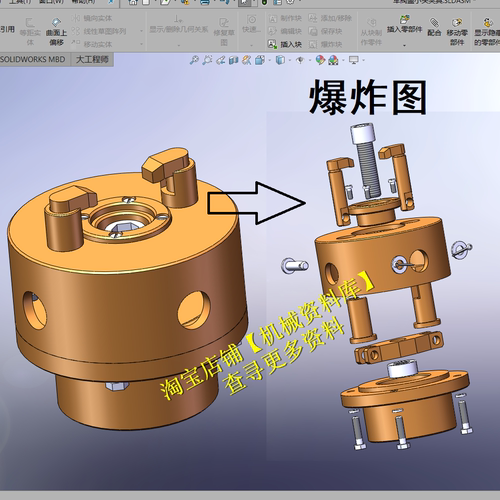Click the View Orientation cube icon
The image size is (500, 500).
tap(259, 60)
